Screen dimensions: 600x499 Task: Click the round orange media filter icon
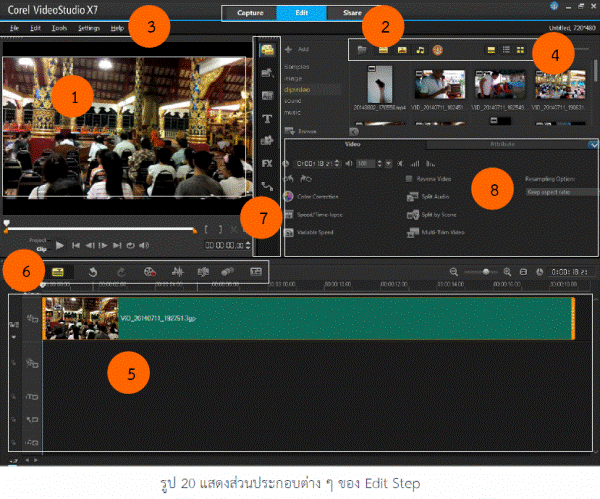pos(438,50)
